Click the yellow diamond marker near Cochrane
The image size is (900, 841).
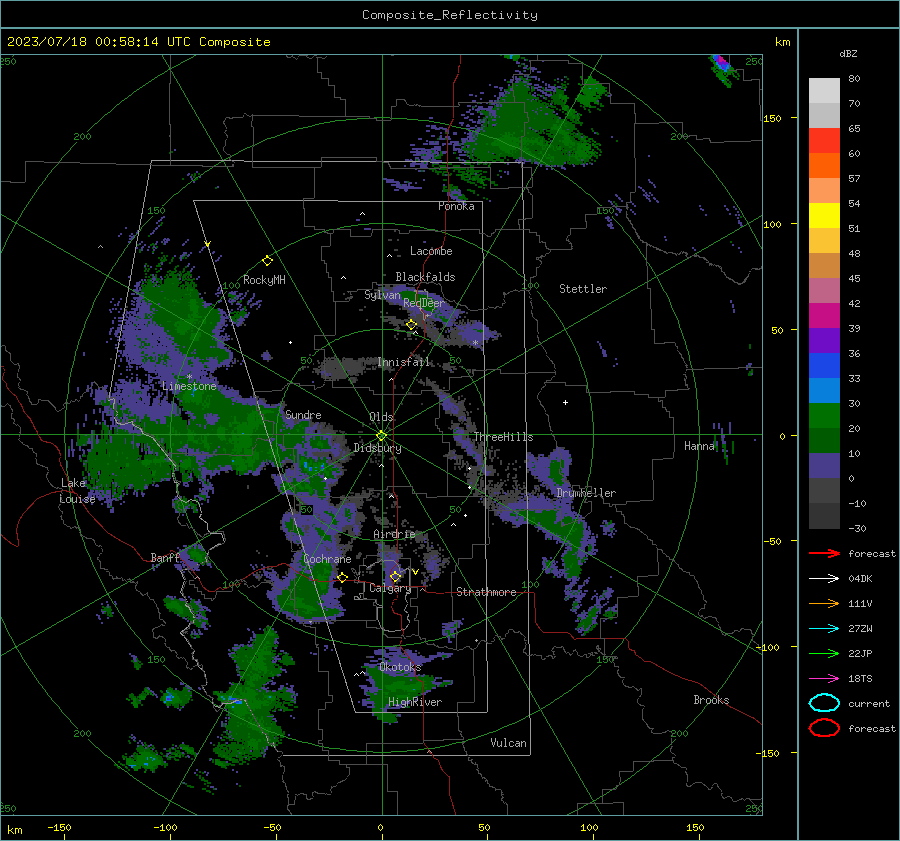click(x=343, y=577)
